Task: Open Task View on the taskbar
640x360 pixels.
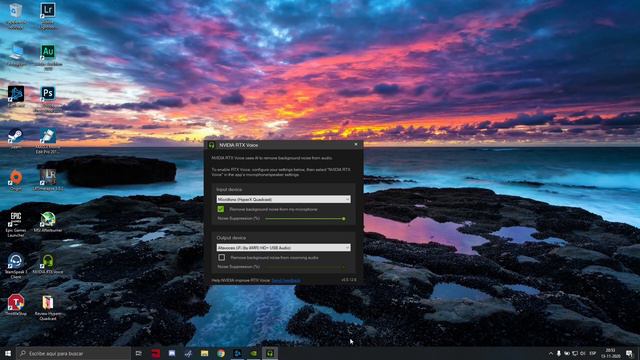Action: pos(139,353)
